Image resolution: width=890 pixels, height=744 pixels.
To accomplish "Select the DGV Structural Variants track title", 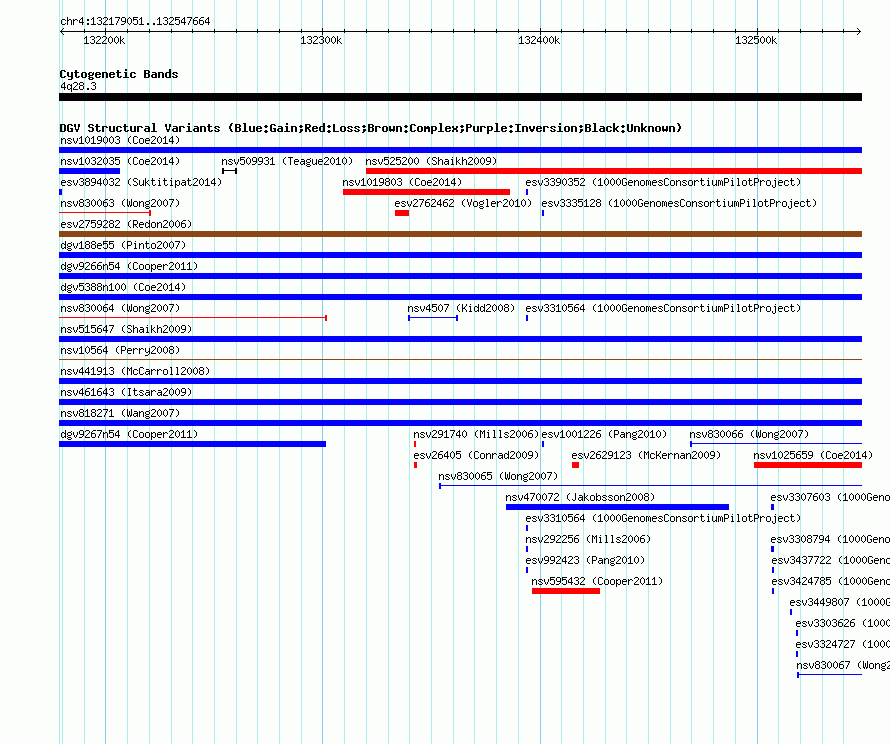I will pyautogui.click(x=371, y=128).
